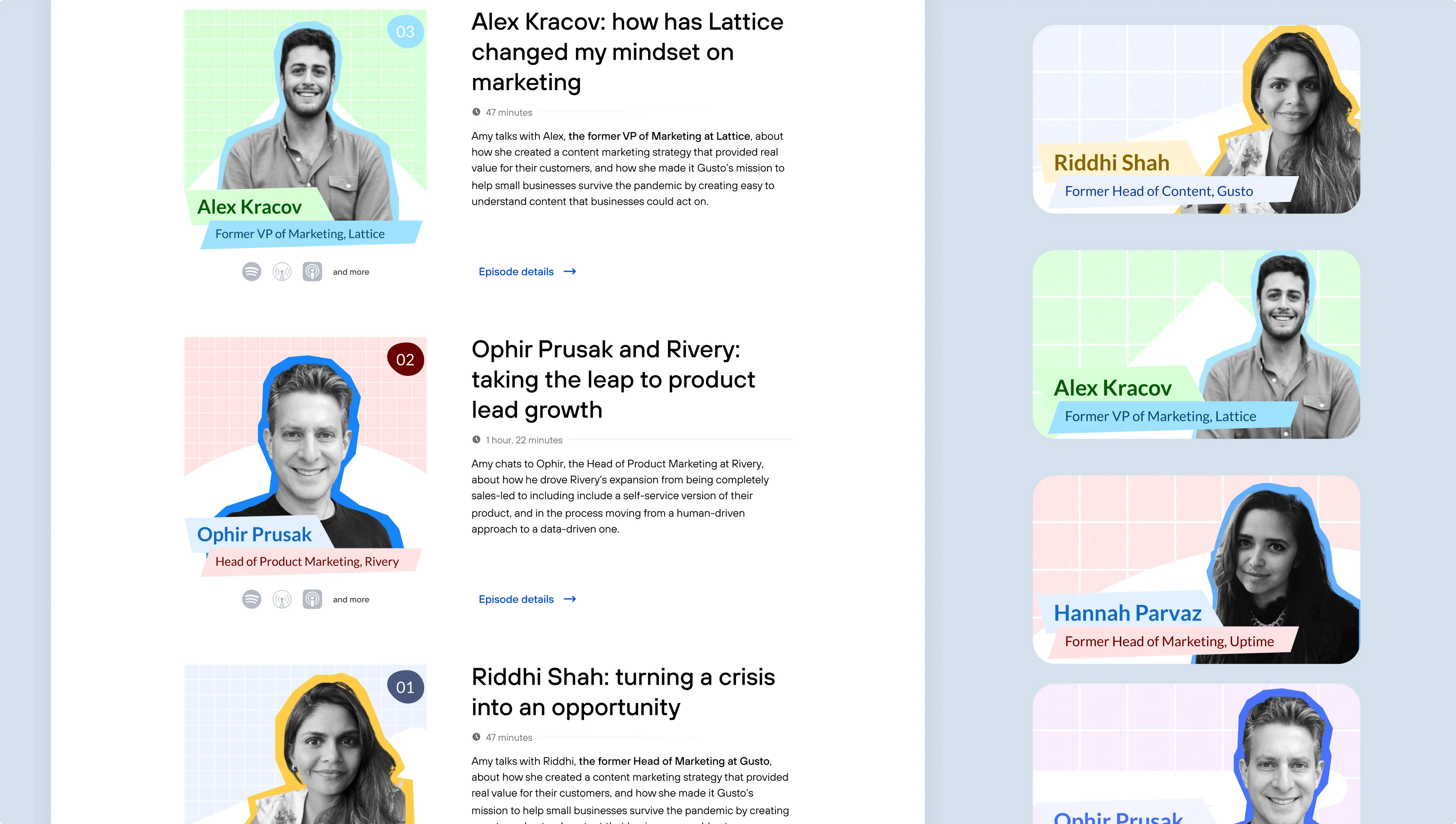Click clock icon next to 1 hour, 22 minutes
The image size is (1456, 824).
tap(476, 440)
